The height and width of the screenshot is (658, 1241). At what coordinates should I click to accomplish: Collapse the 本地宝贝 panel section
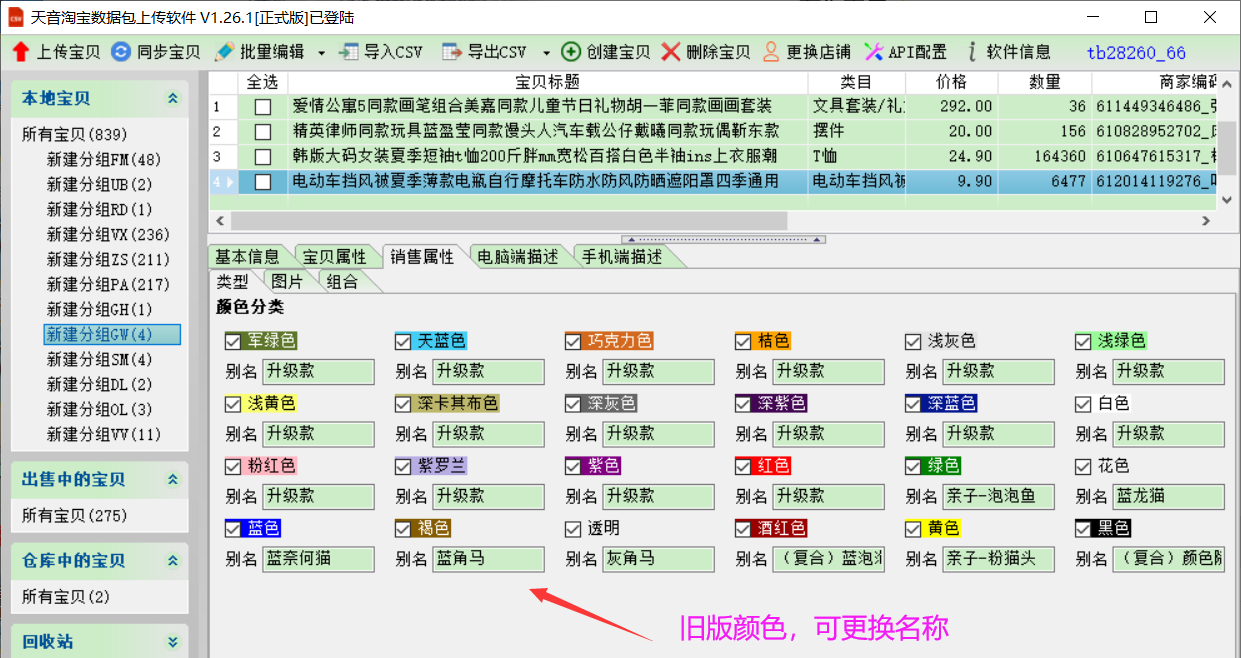[172, 98]
